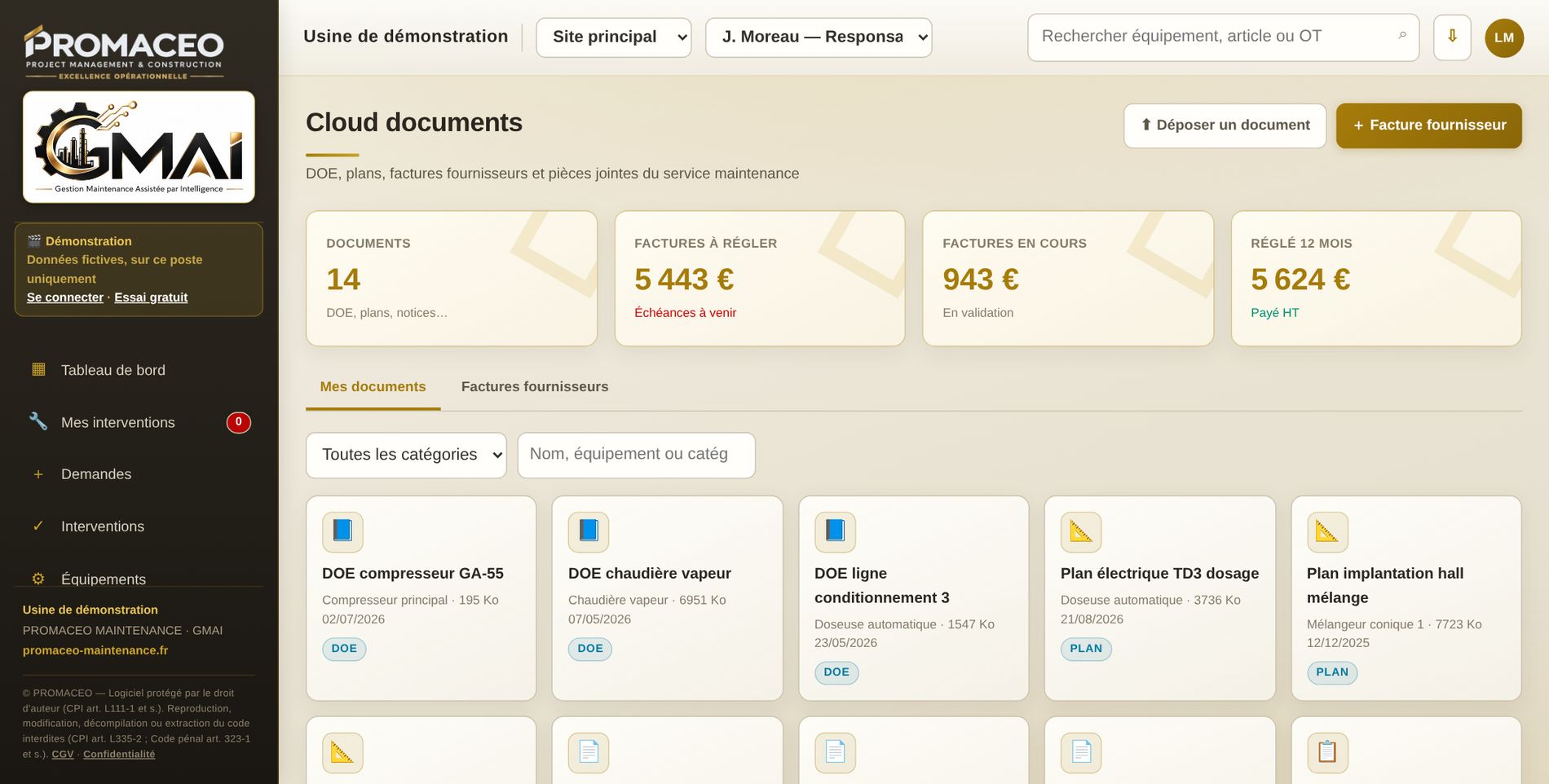Open the promaceo-maintenance.fr link
The width and height of the screenshot is (1549, 784).
[95, 650]
